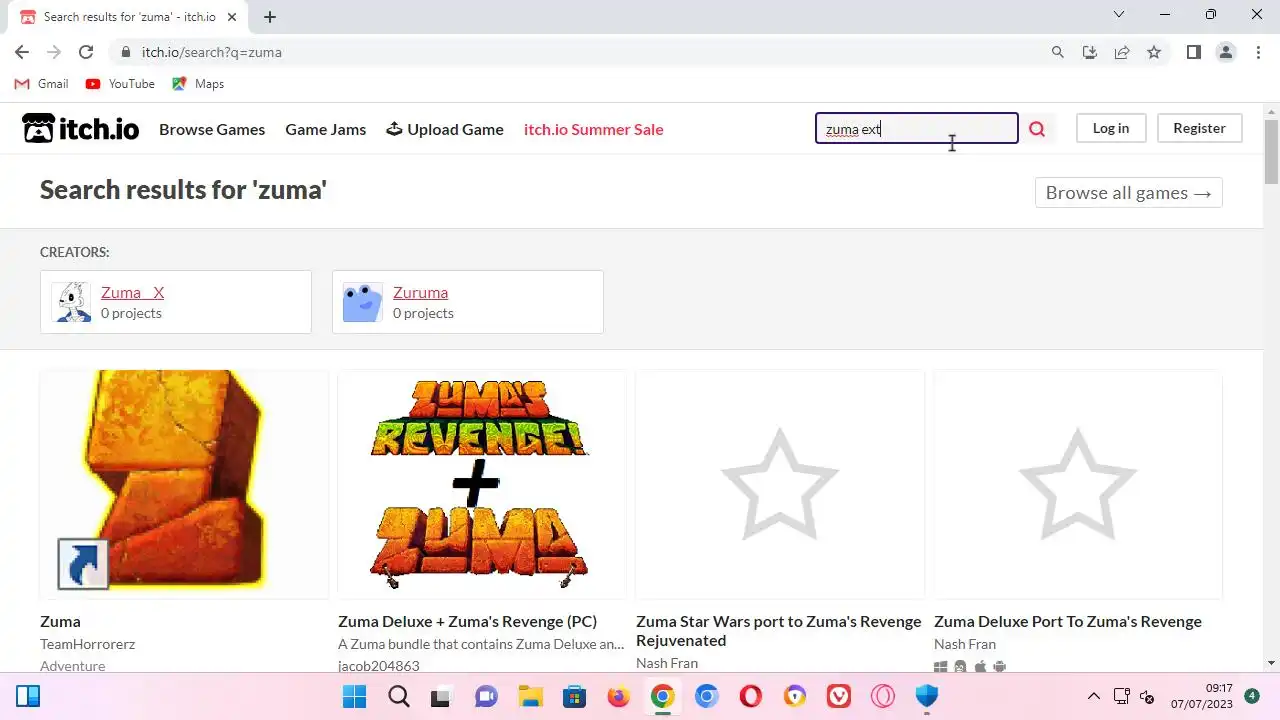Click Zuma Deluxe Port placeholder thumbnail

[1078, 485]
